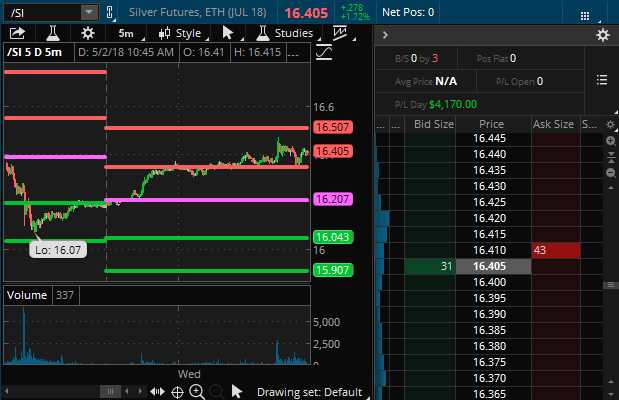Zoom in the price ladder
This screenshot has height=400, width=619.
coord(610,141)
